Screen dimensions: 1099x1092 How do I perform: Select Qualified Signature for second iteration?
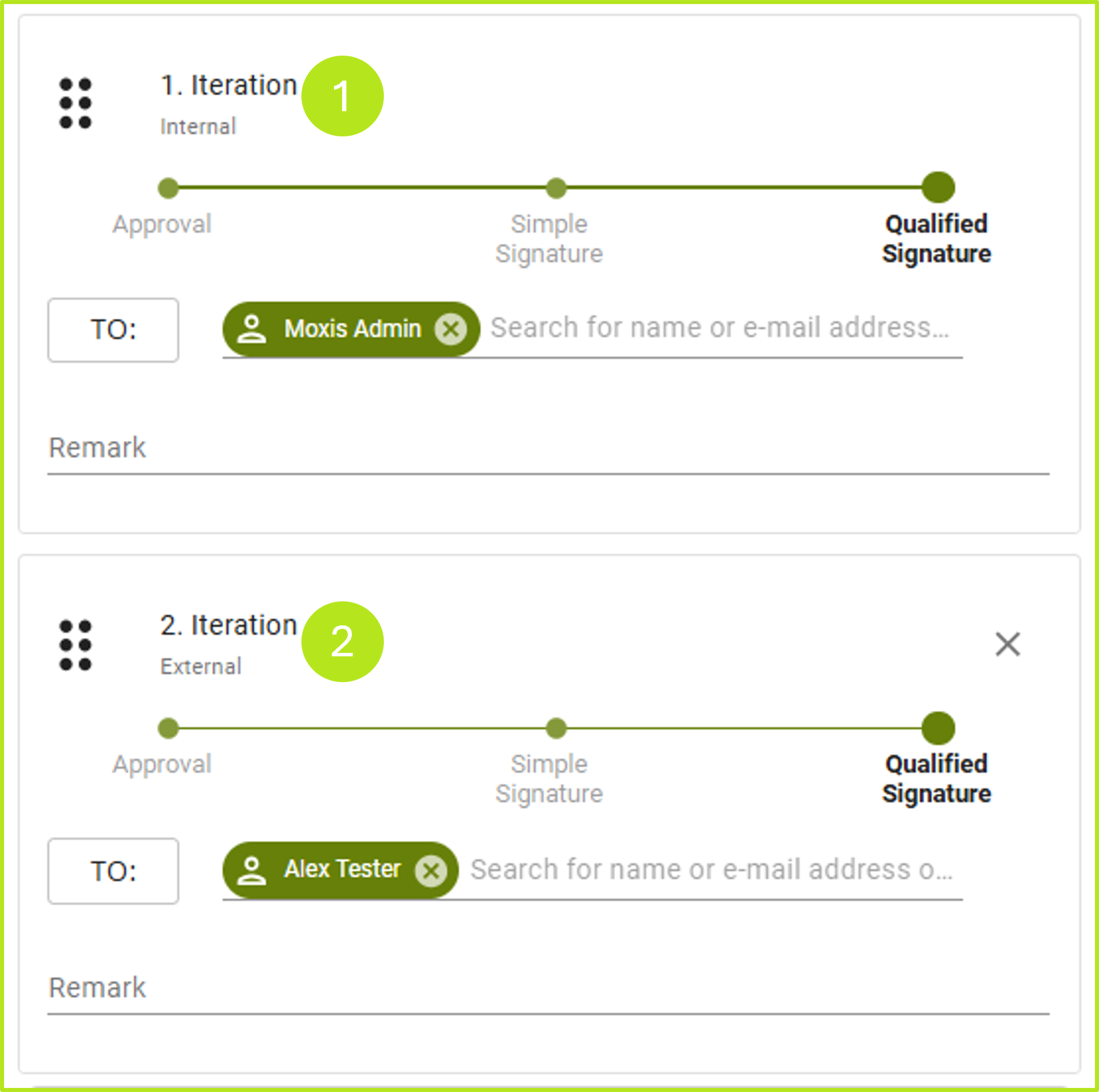pyautogui.click(x=938, y=728)
